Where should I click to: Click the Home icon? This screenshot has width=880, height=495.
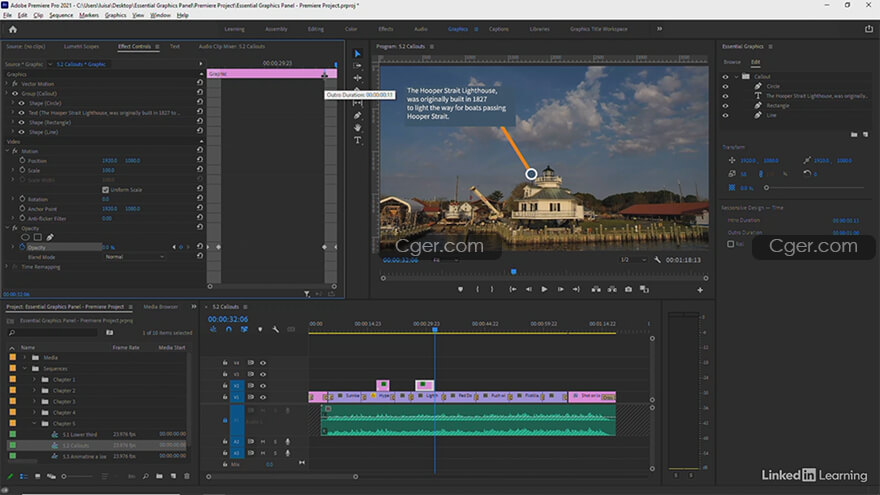click(13, 29)
